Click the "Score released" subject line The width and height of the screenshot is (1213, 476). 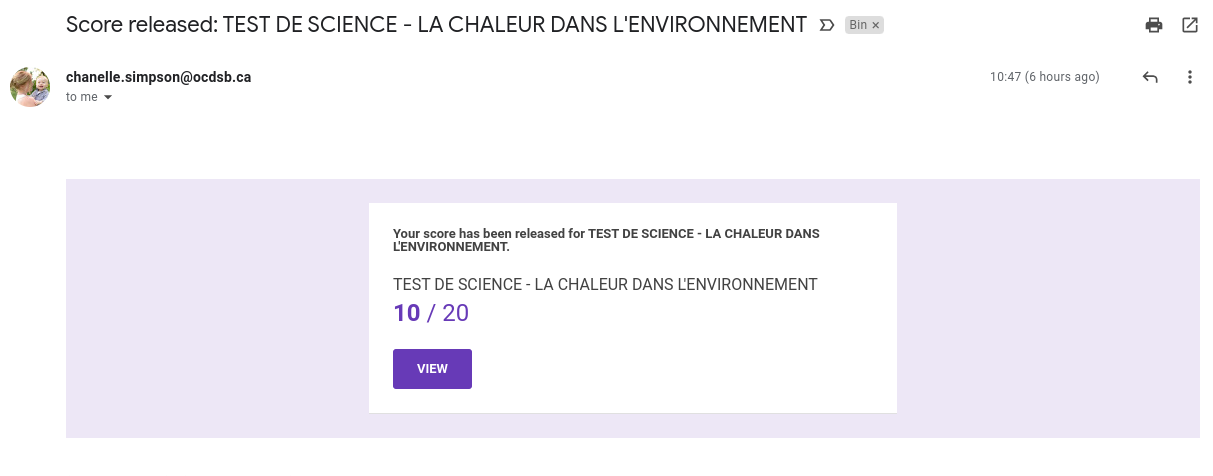point(436,25)
